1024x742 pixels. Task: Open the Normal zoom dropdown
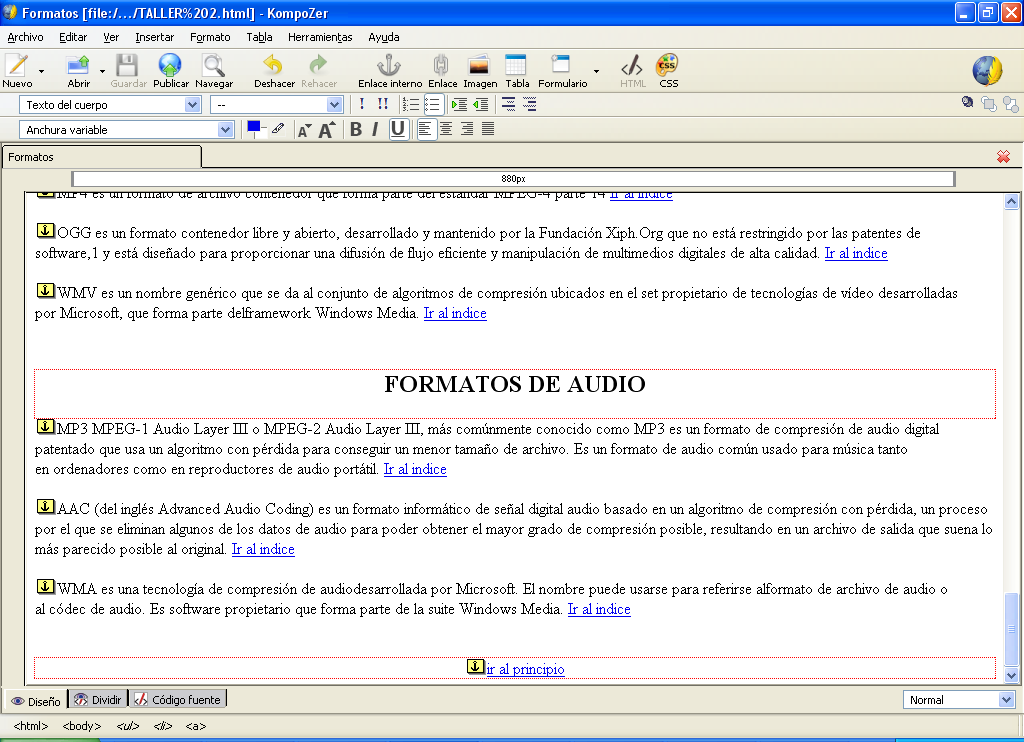click(959, 700)
